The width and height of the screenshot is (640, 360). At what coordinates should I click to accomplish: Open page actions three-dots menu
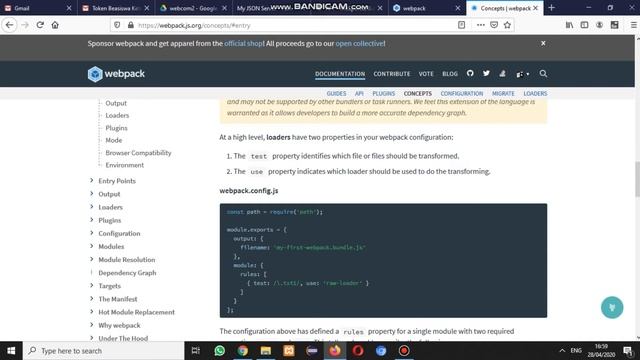[480, 25]
